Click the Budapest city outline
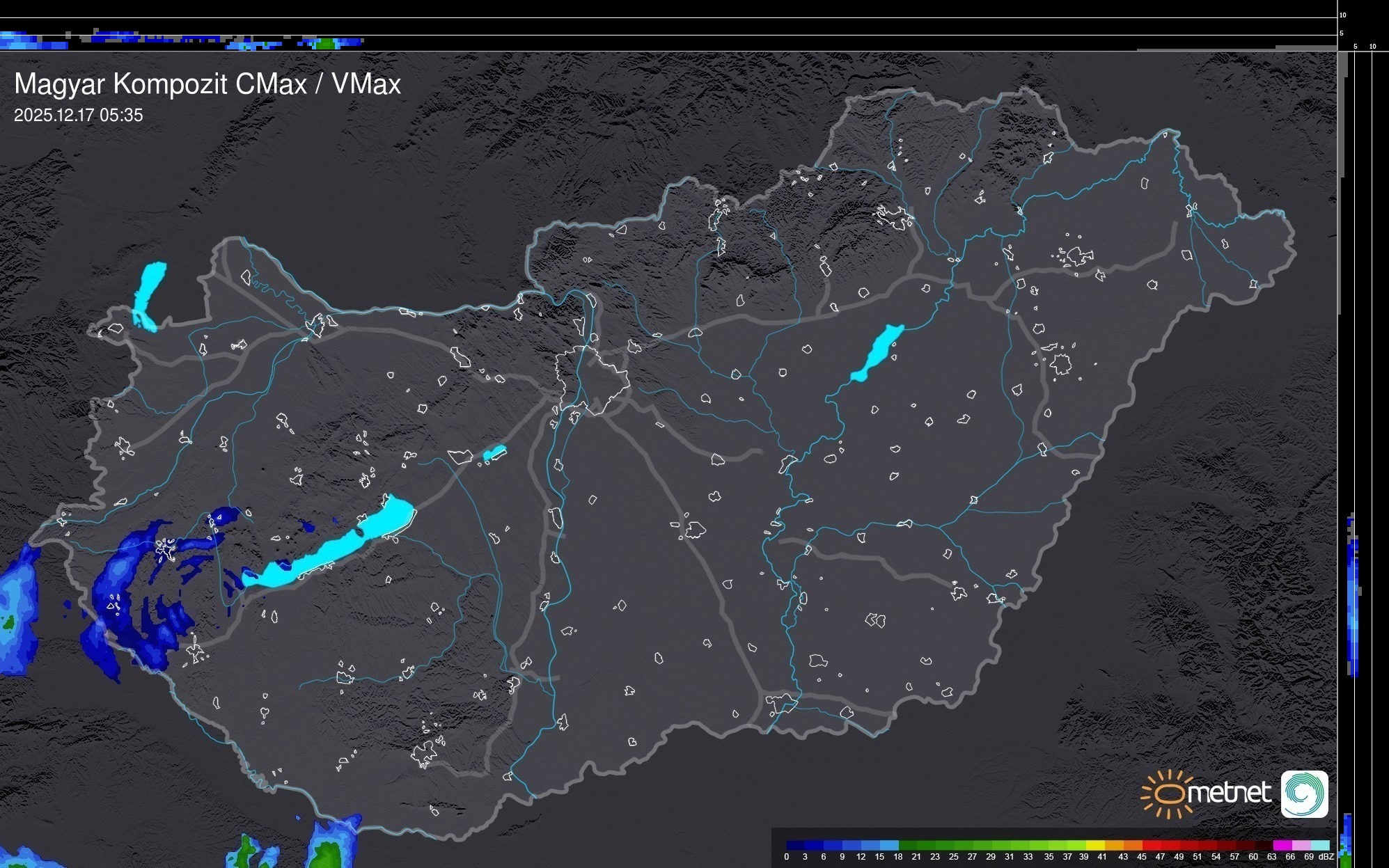This screenshot has width=1389, height=868. tap(592, 379)
